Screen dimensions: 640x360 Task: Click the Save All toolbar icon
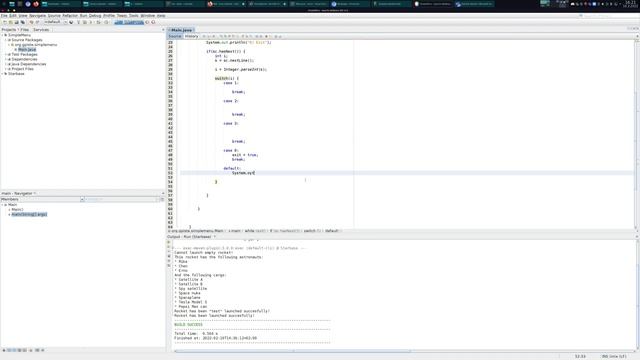[x=22, y=22]
